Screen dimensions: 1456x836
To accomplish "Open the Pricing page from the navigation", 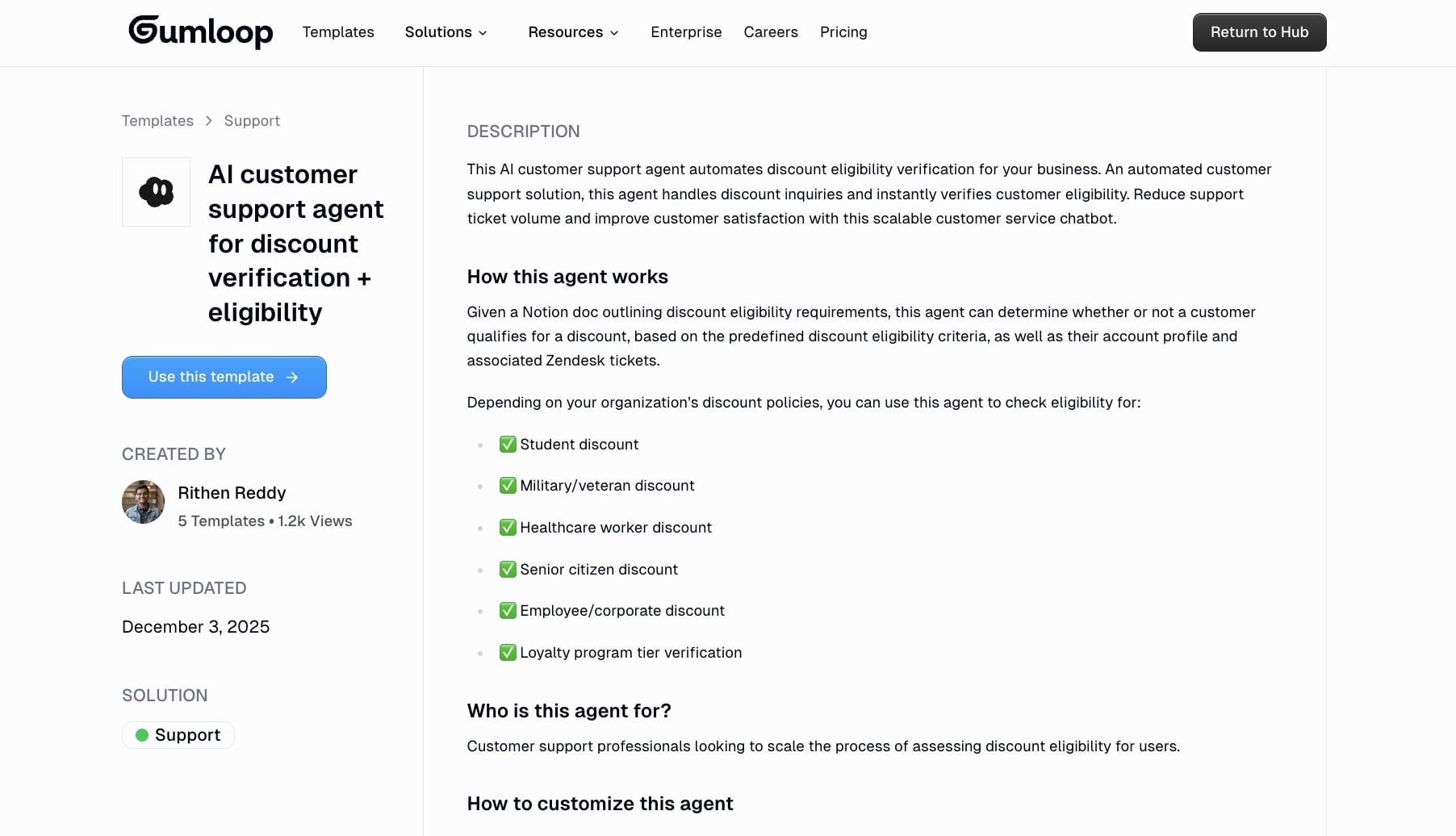I will 843,32.
